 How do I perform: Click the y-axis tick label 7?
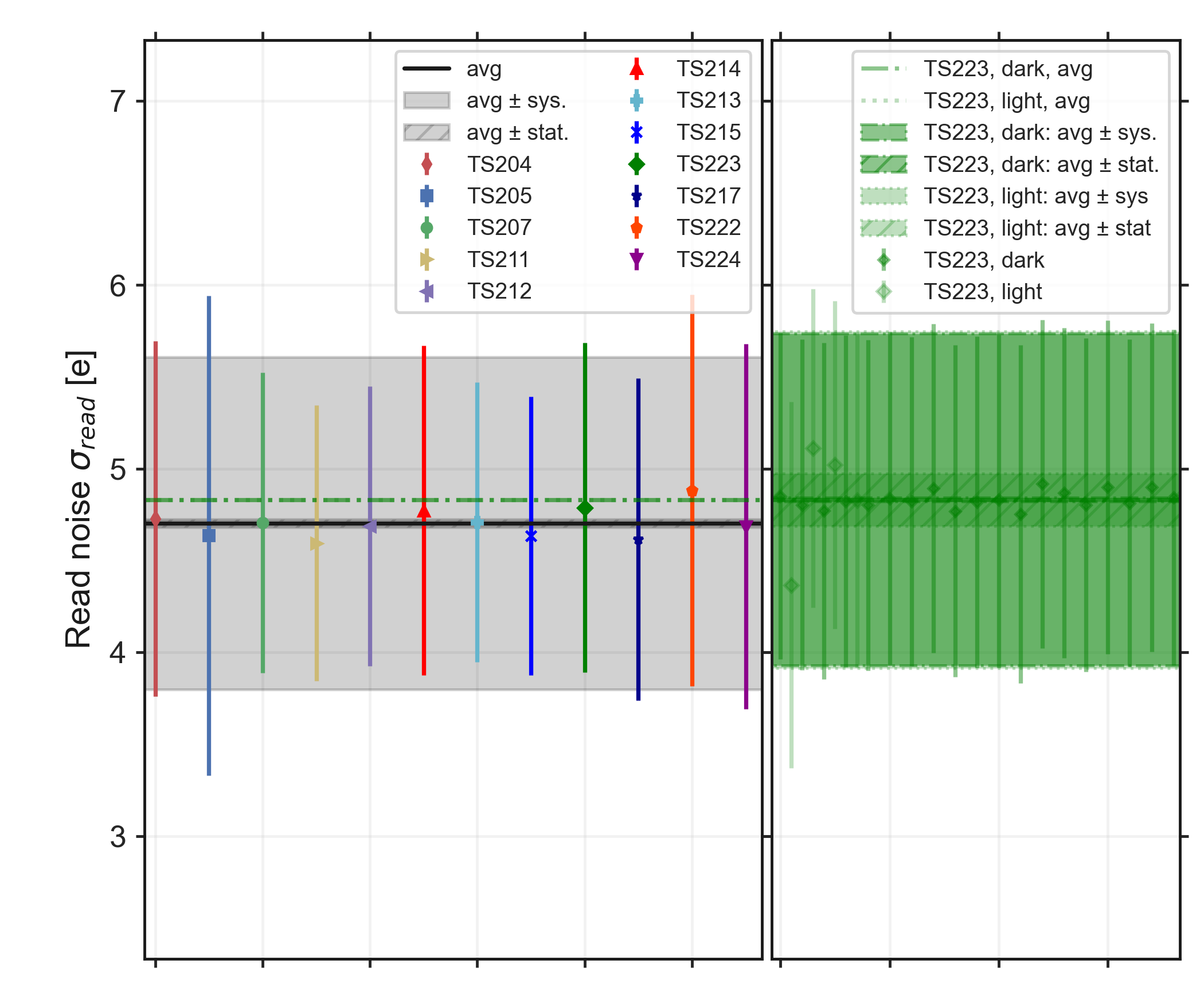[118, 101]
